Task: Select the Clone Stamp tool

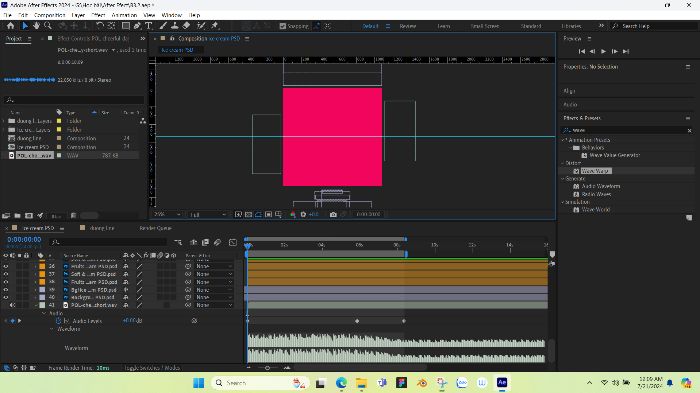Action: (x=175, y=26)
